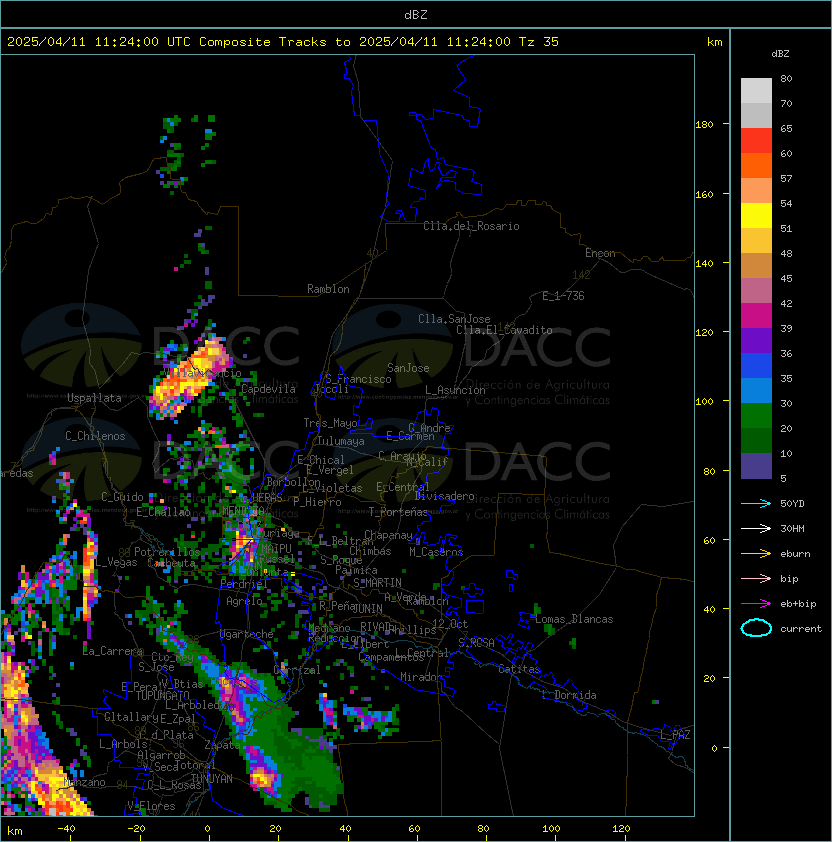Click the Clla.SanJose place label

(454, 319)
